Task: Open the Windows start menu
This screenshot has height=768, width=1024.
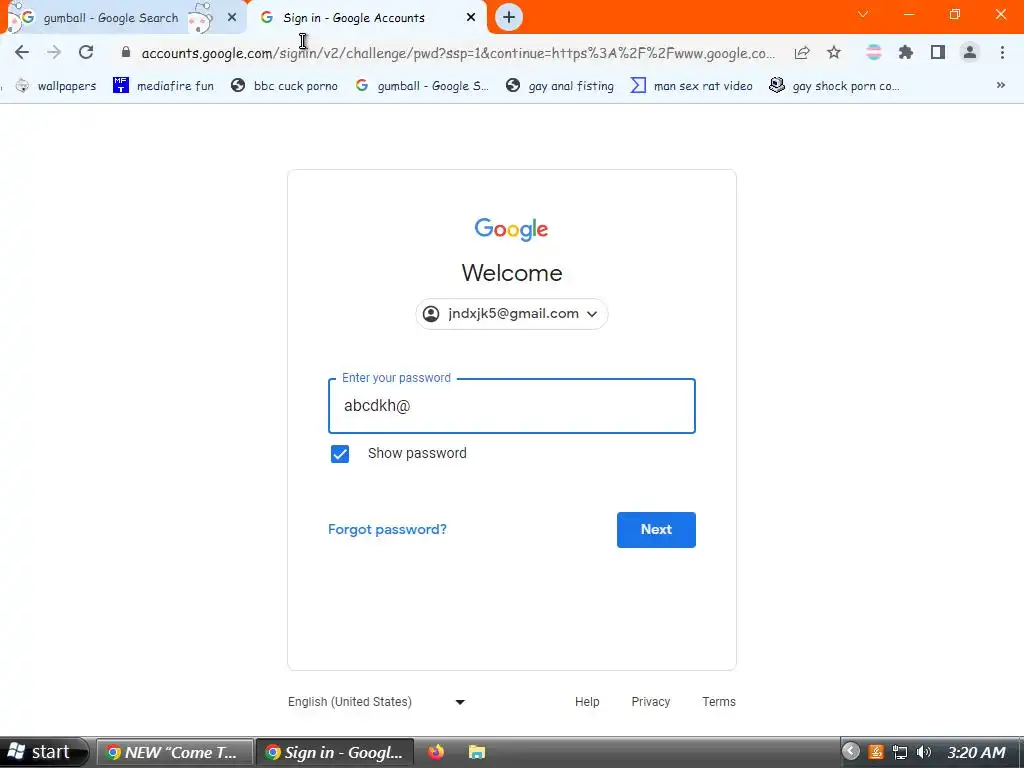Action: pos(43,752)
